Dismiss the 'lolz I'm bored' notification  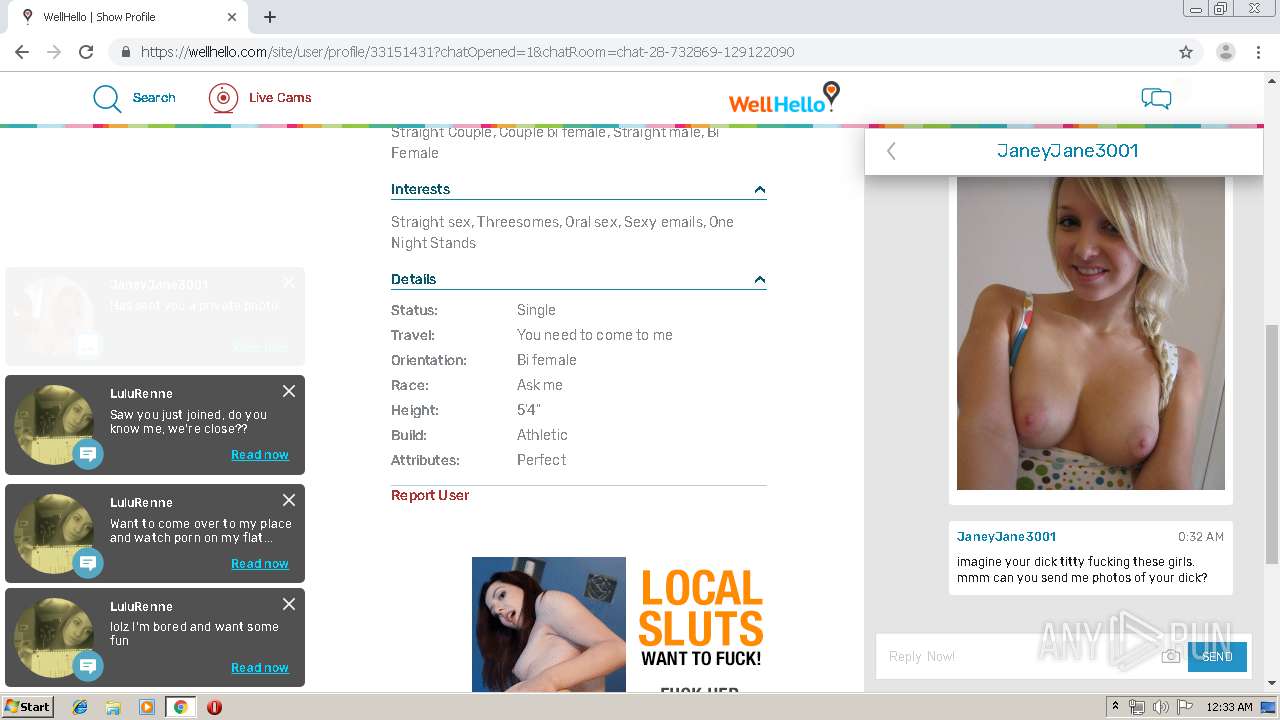pos(289,604)
